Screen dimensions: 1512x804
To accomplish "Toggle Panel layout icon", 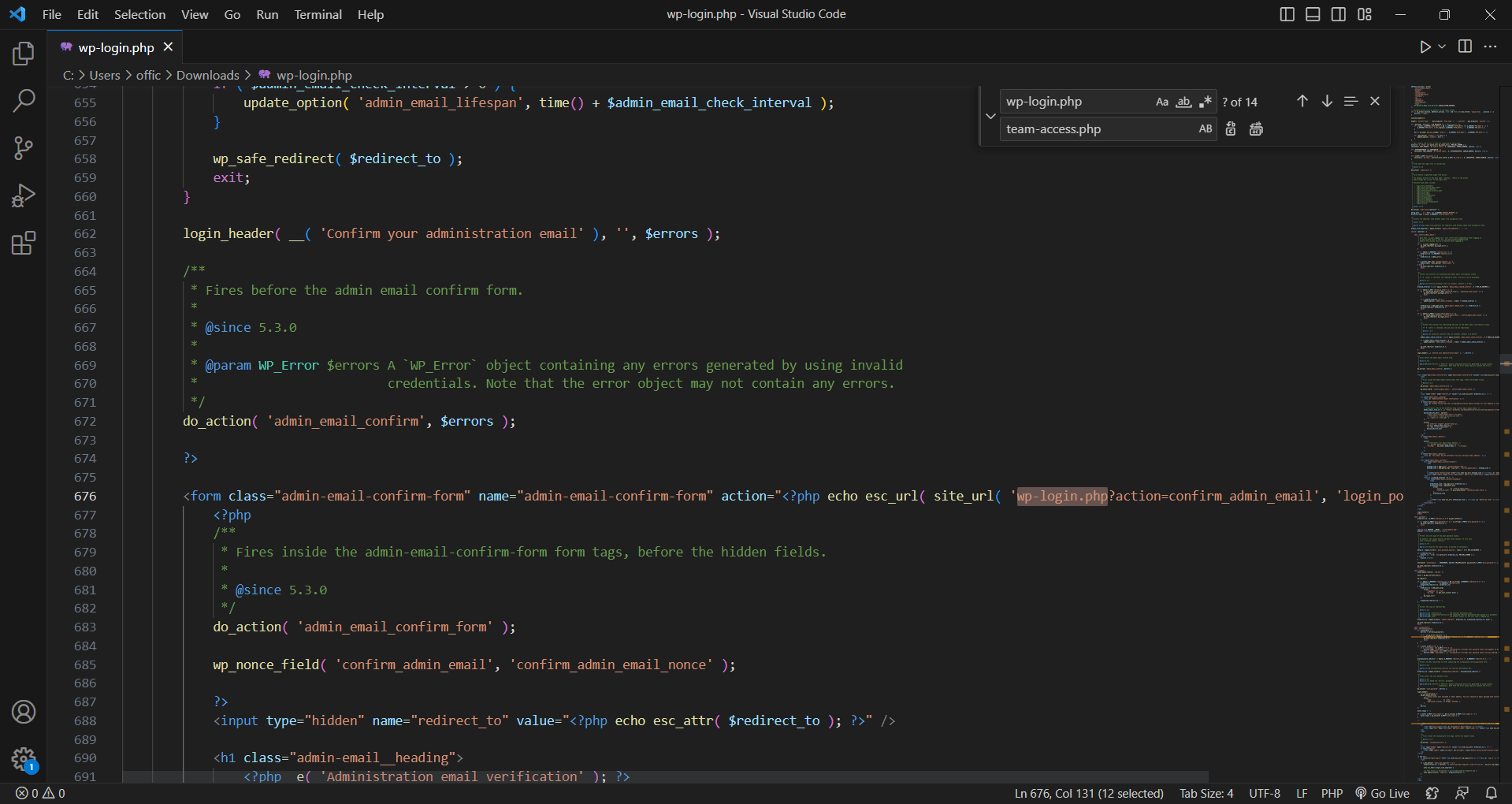I will coord(1313,14).
